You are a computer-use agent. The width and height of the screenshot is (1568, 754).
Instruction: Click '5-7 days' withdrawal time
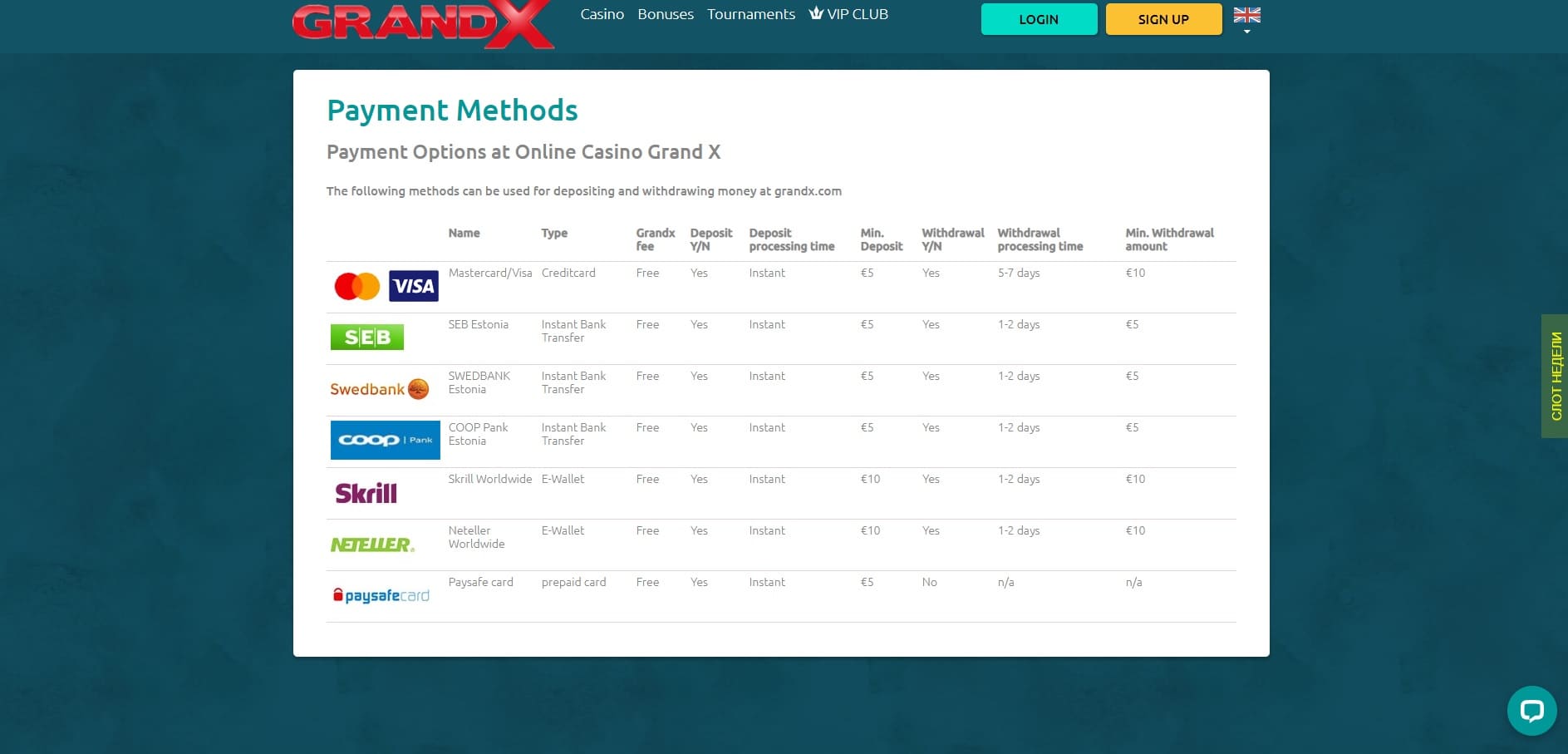point(1019,273)
